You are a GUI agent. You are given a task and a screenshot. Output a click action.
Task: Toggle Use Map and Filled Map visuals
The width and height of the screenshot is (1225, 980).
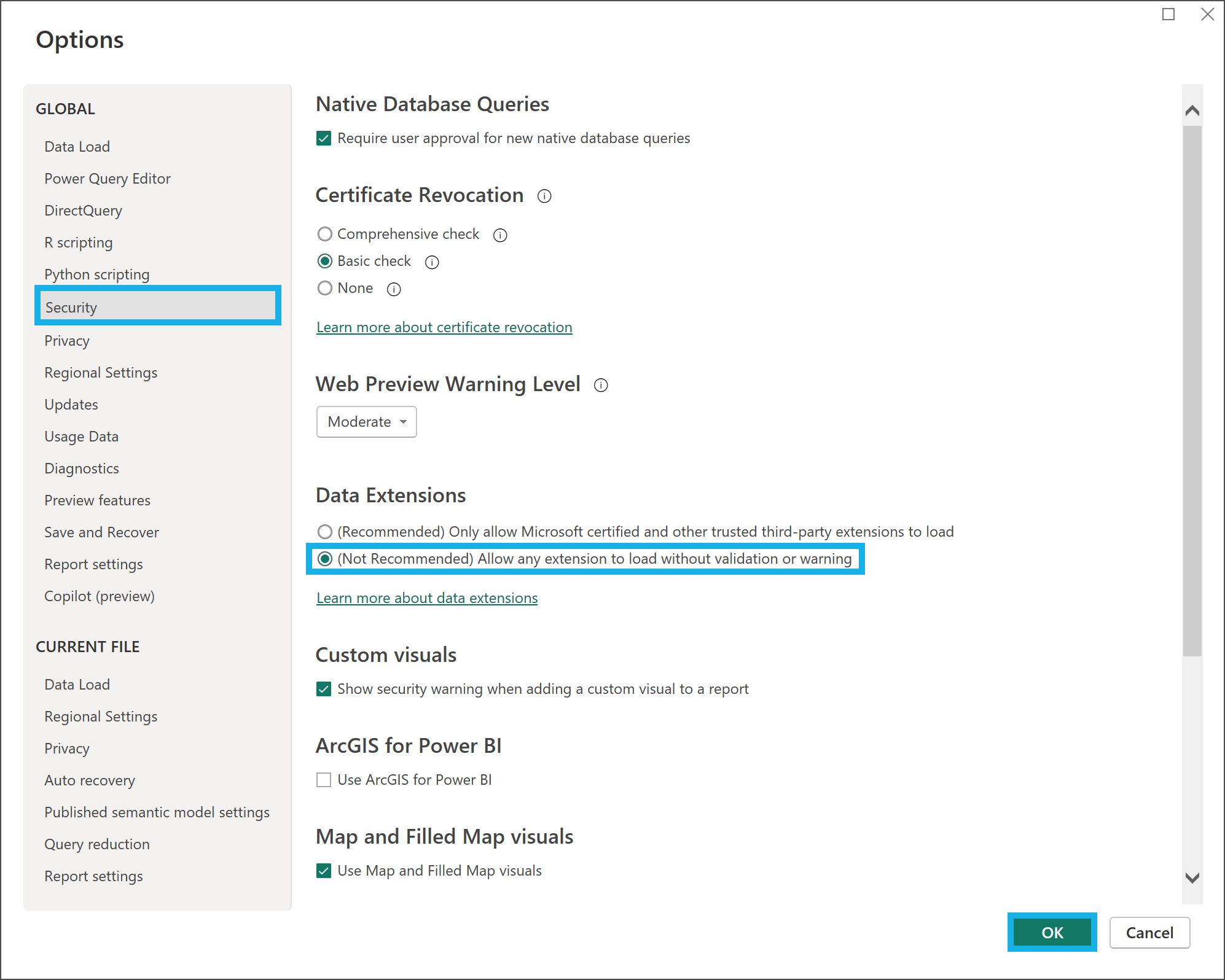click(324, 871)
